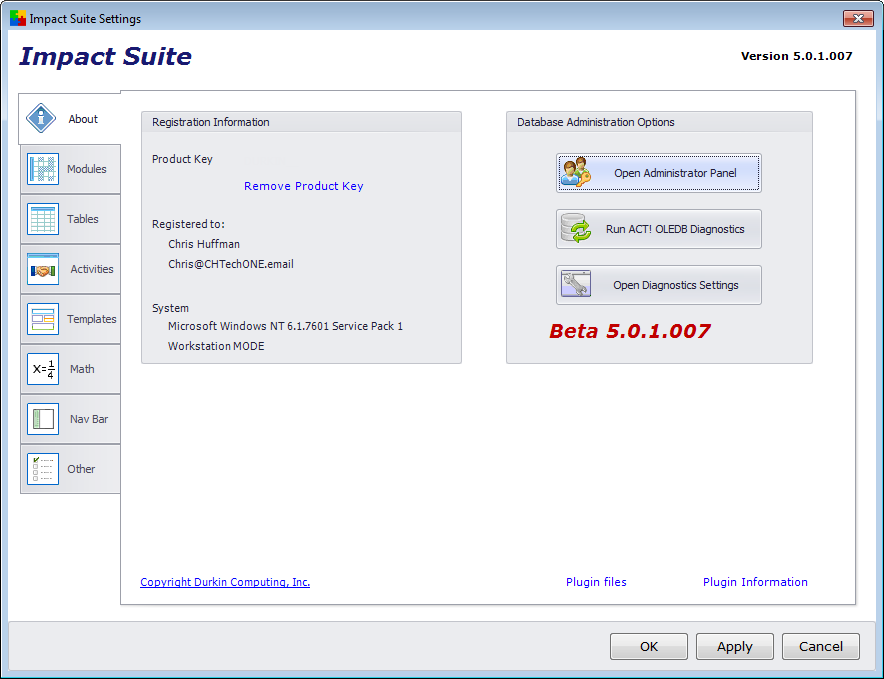Click the Beta 5.0.1.007 label

[x=630, y=331]
